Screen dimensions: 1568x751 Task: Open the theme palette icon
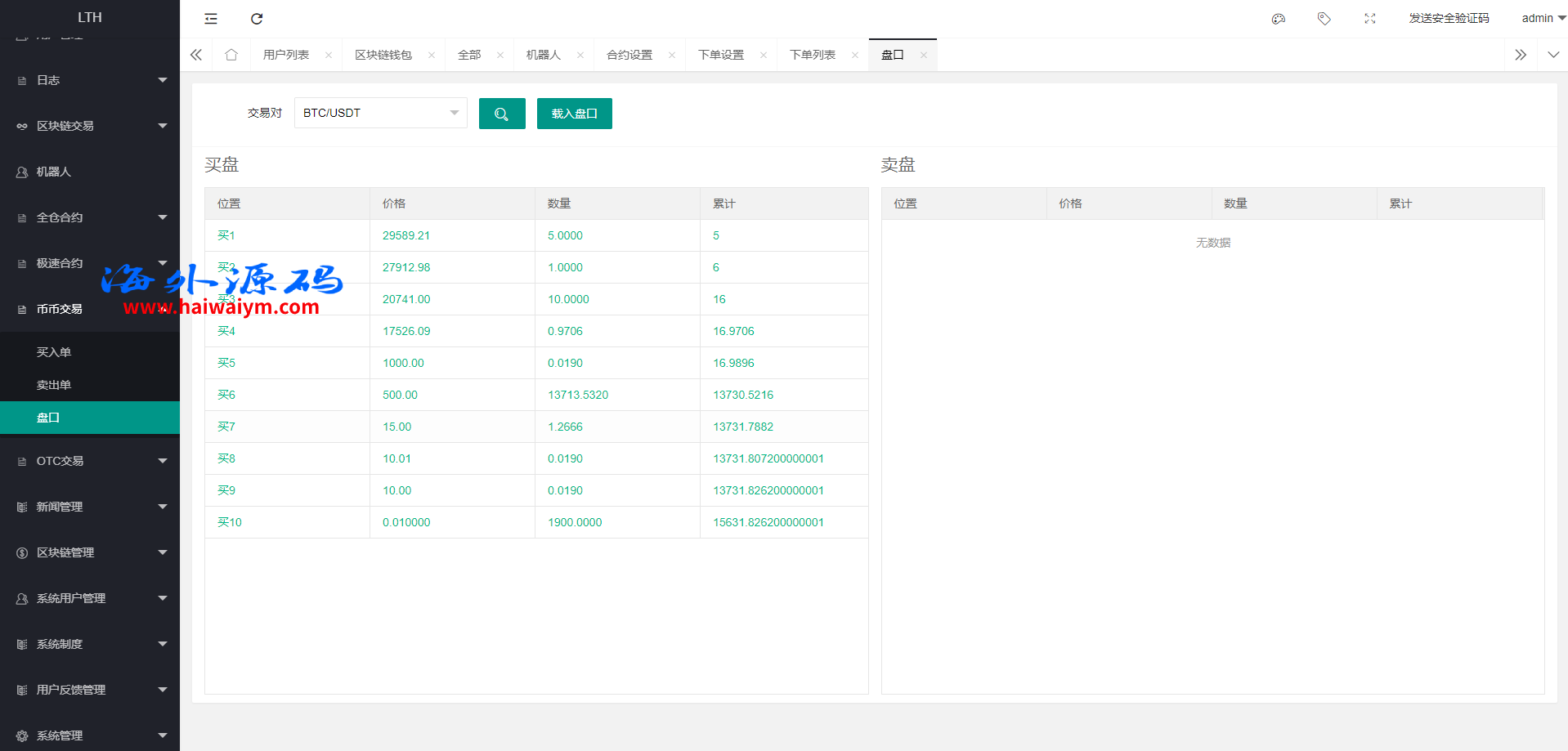tap(1279, 19)
